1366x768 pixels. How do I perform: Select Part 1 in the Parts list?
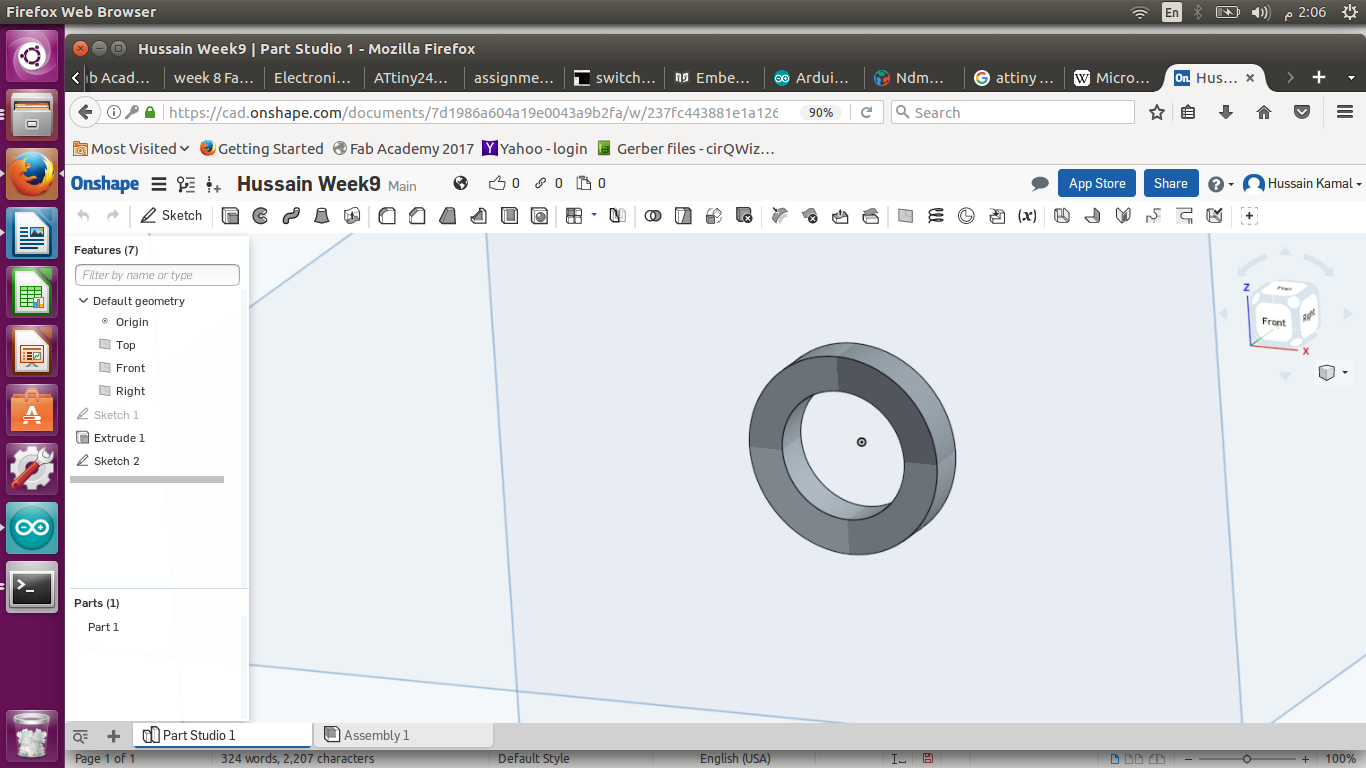tap(103, 627)
